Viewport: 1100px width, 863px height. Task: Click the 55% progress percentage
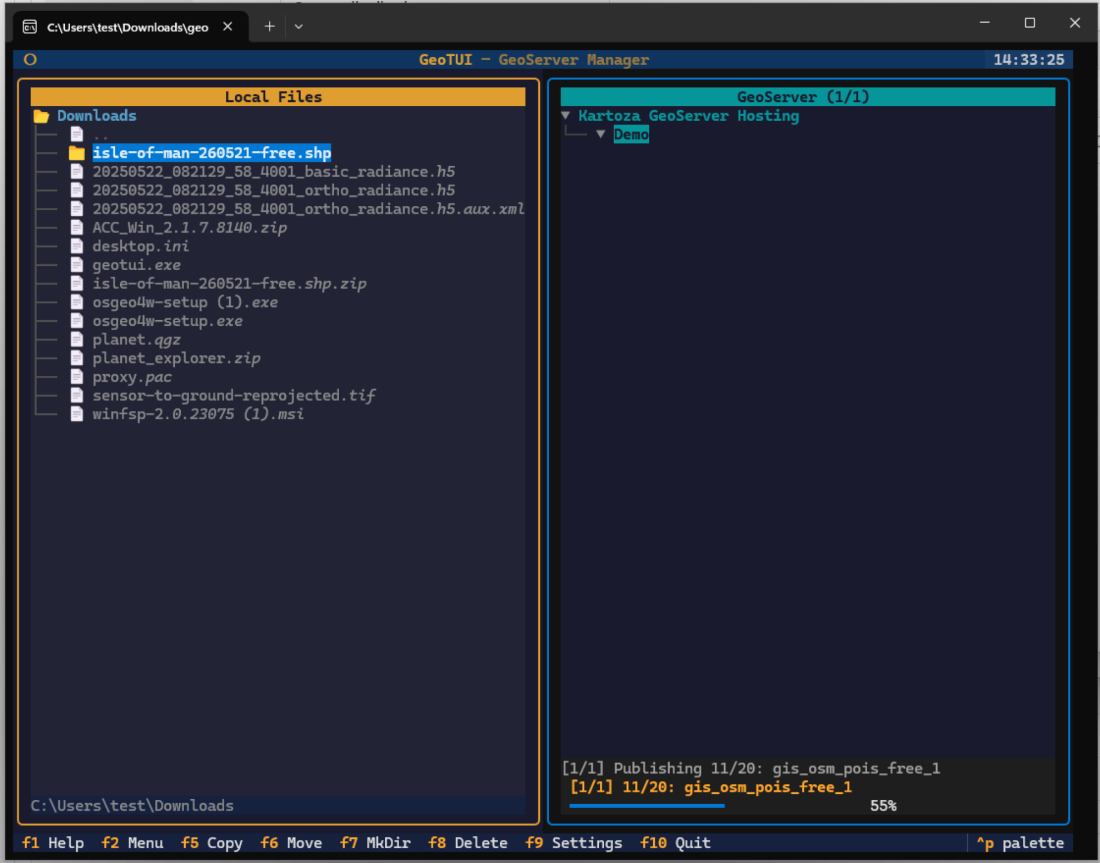(x=883, y=805)
